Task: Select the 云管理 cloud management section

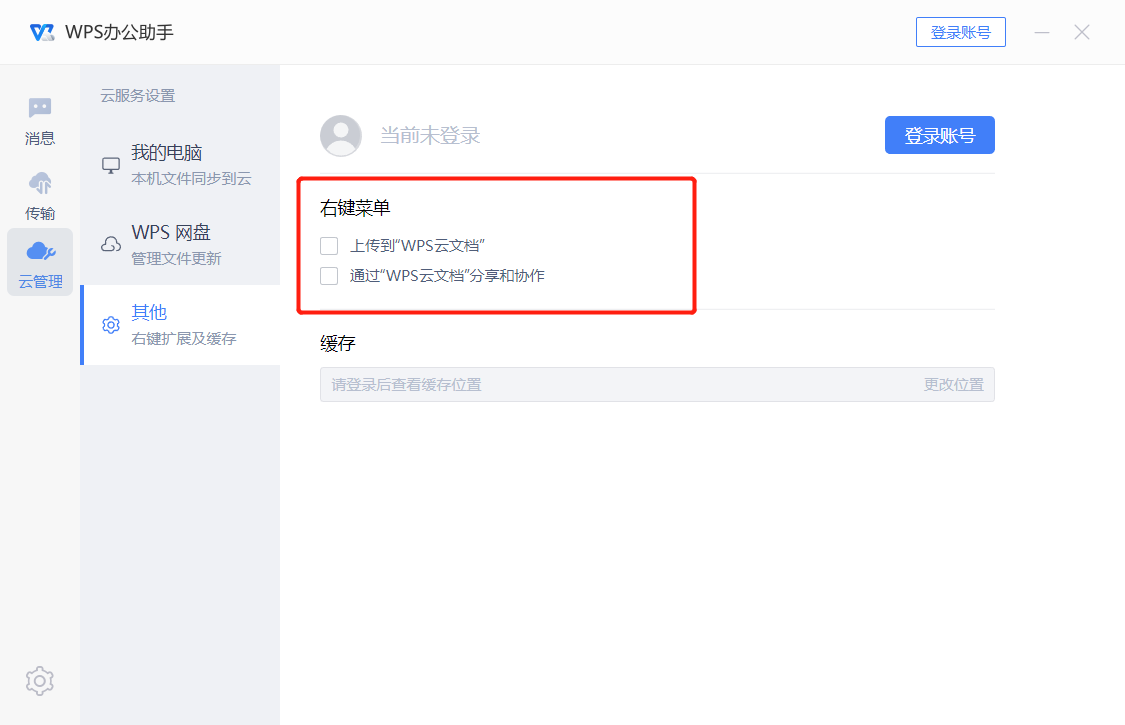Action: tap(40, 262)
